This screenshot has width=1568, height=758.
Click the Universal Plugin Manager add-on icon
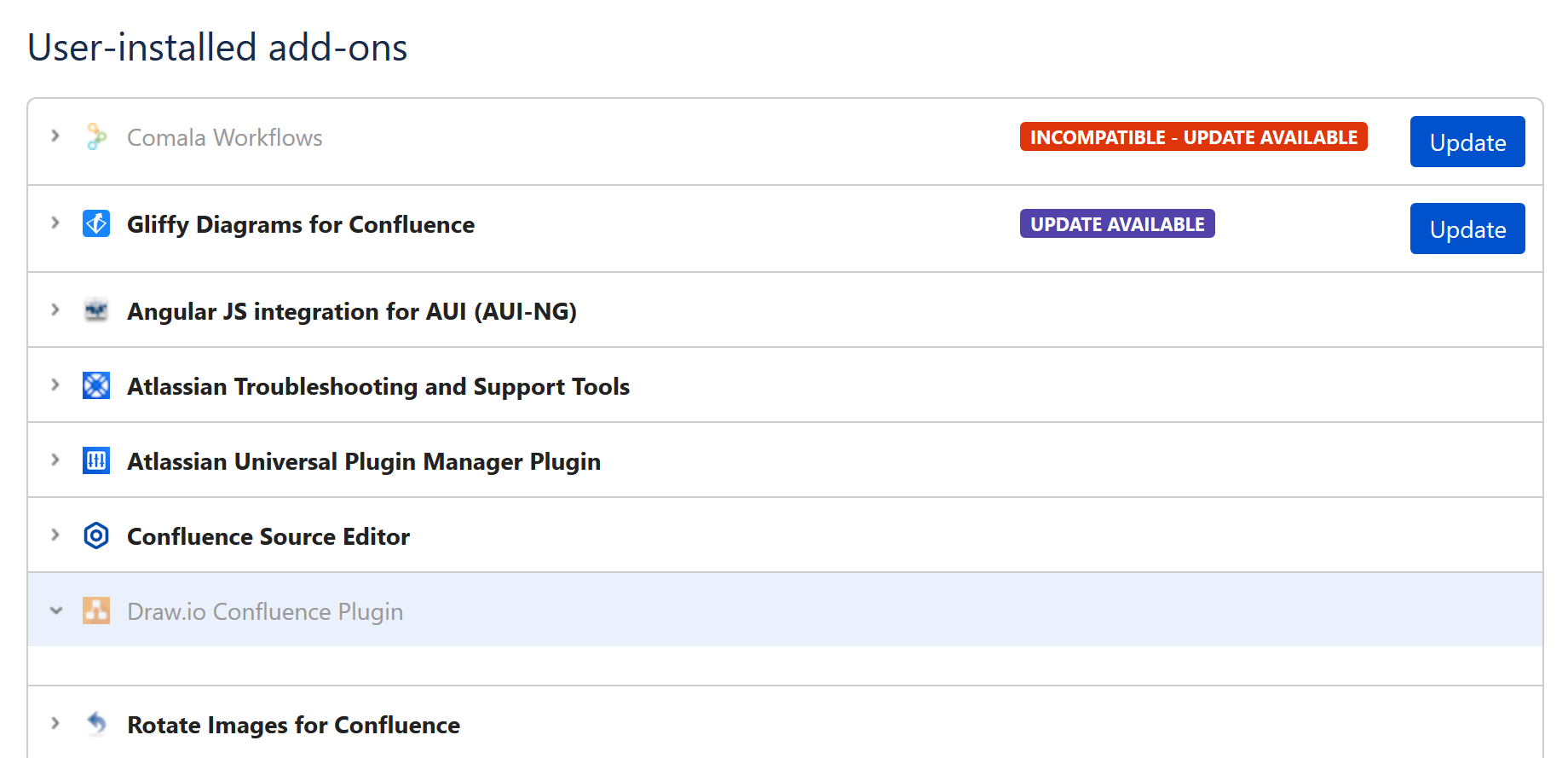pos(96,460)
